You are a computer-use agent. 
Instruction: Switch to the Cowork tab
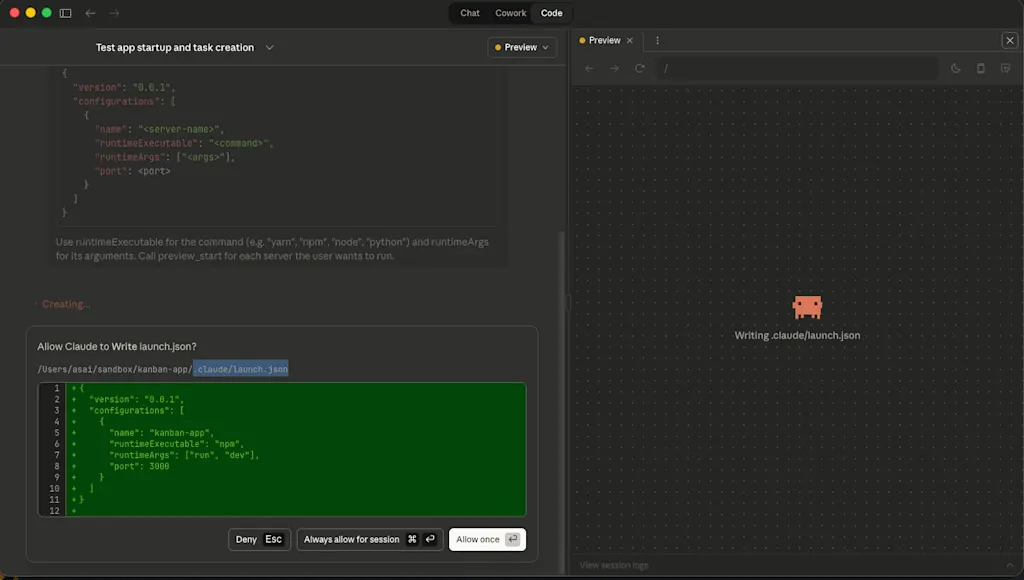[510, 13]
